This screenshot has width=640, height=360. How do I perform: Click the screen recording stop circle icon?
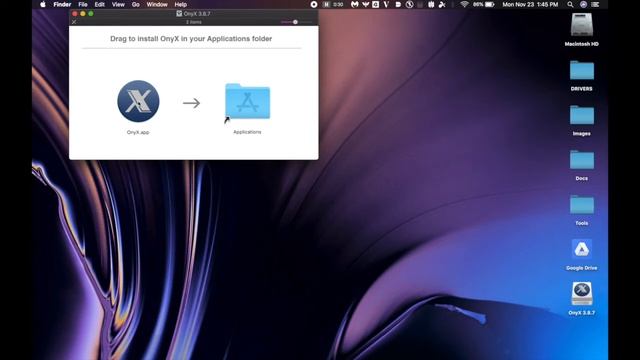point(314,4)
